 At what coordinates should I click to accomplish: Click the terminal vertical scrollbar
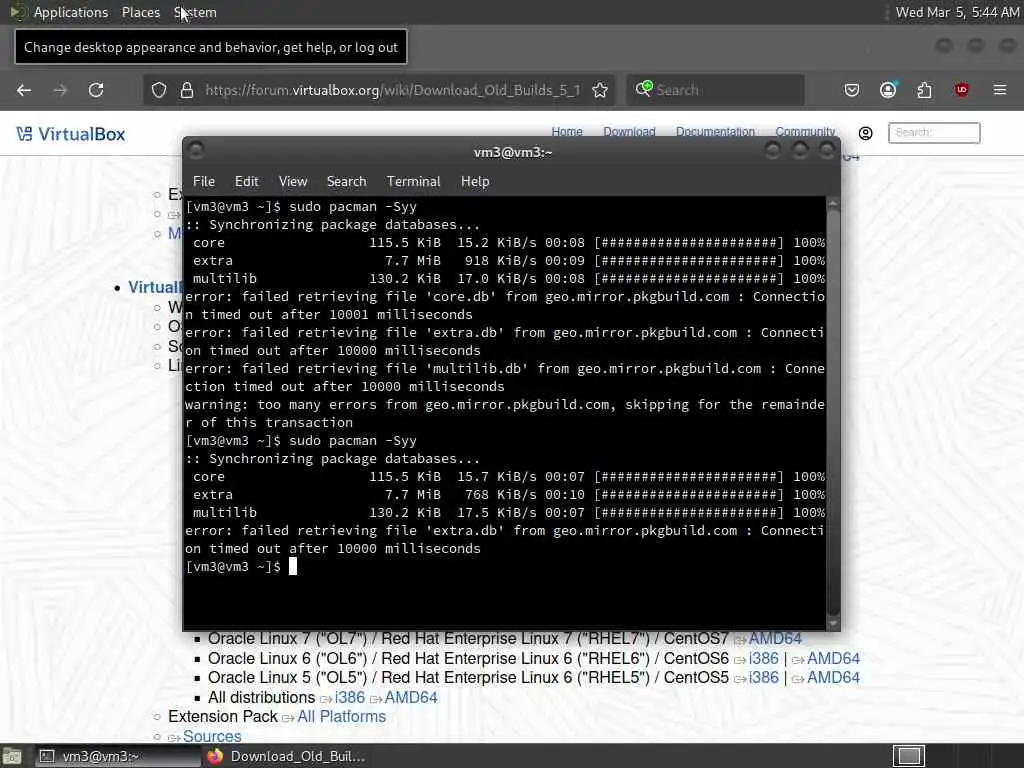pos(833,411)
